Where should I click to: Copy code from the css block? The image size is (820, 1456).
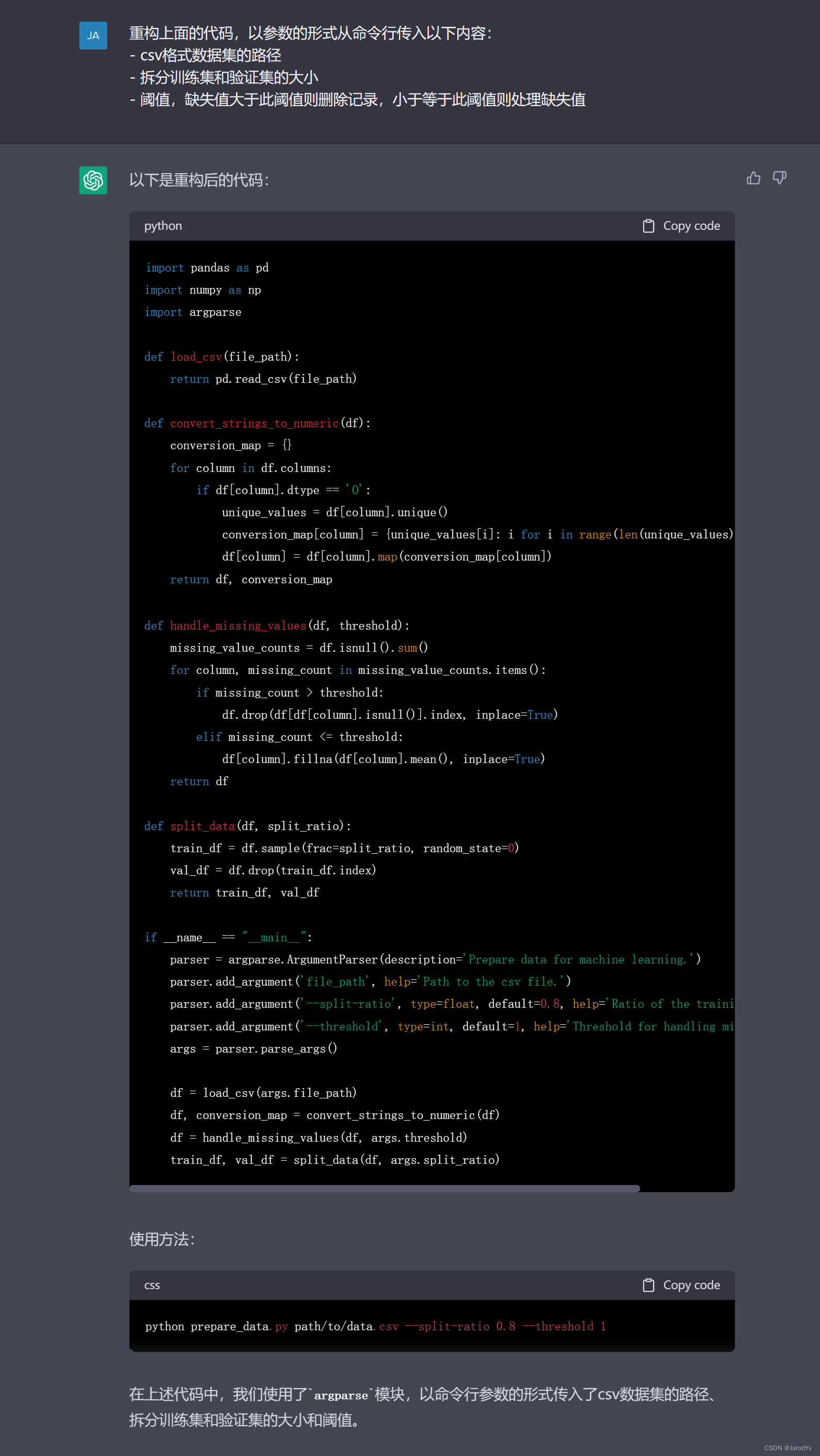(x=681, y=1285)
